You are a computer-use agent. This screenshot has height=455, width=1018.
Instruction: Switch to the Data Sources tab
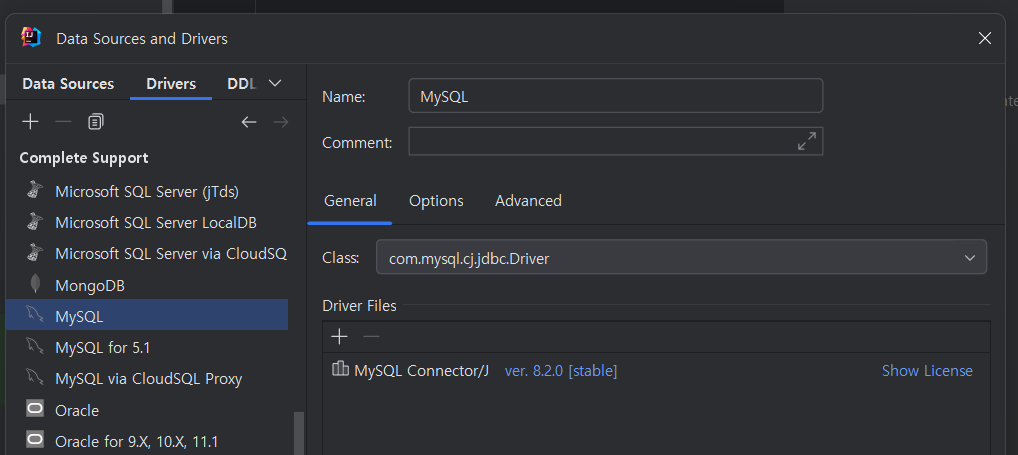click(x=68, y=84)
